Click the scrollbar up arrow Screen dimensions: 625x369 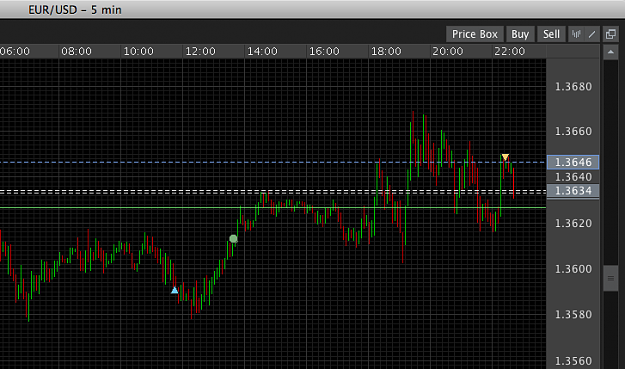click(x=611, y=52)
